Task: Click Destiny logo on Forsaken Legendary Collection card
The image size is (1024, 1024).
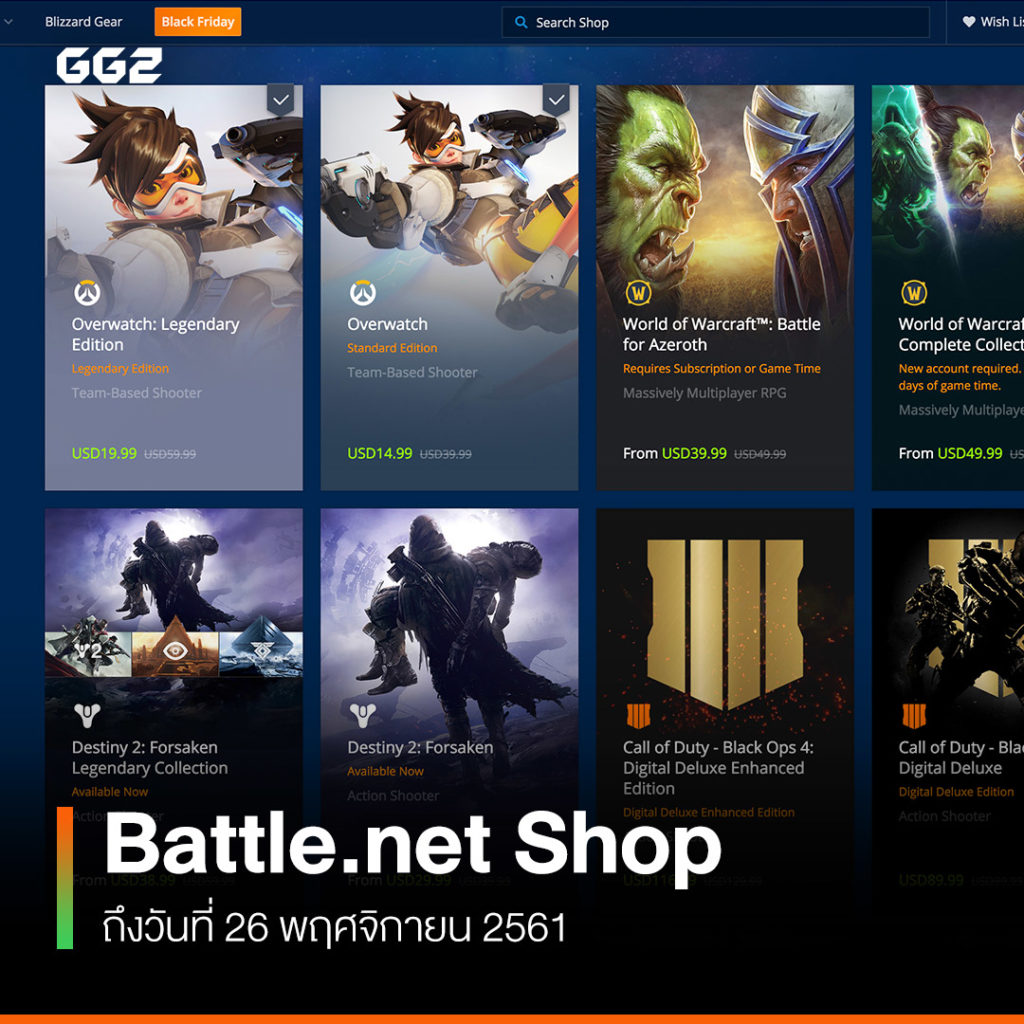Action: coord(87,716)
